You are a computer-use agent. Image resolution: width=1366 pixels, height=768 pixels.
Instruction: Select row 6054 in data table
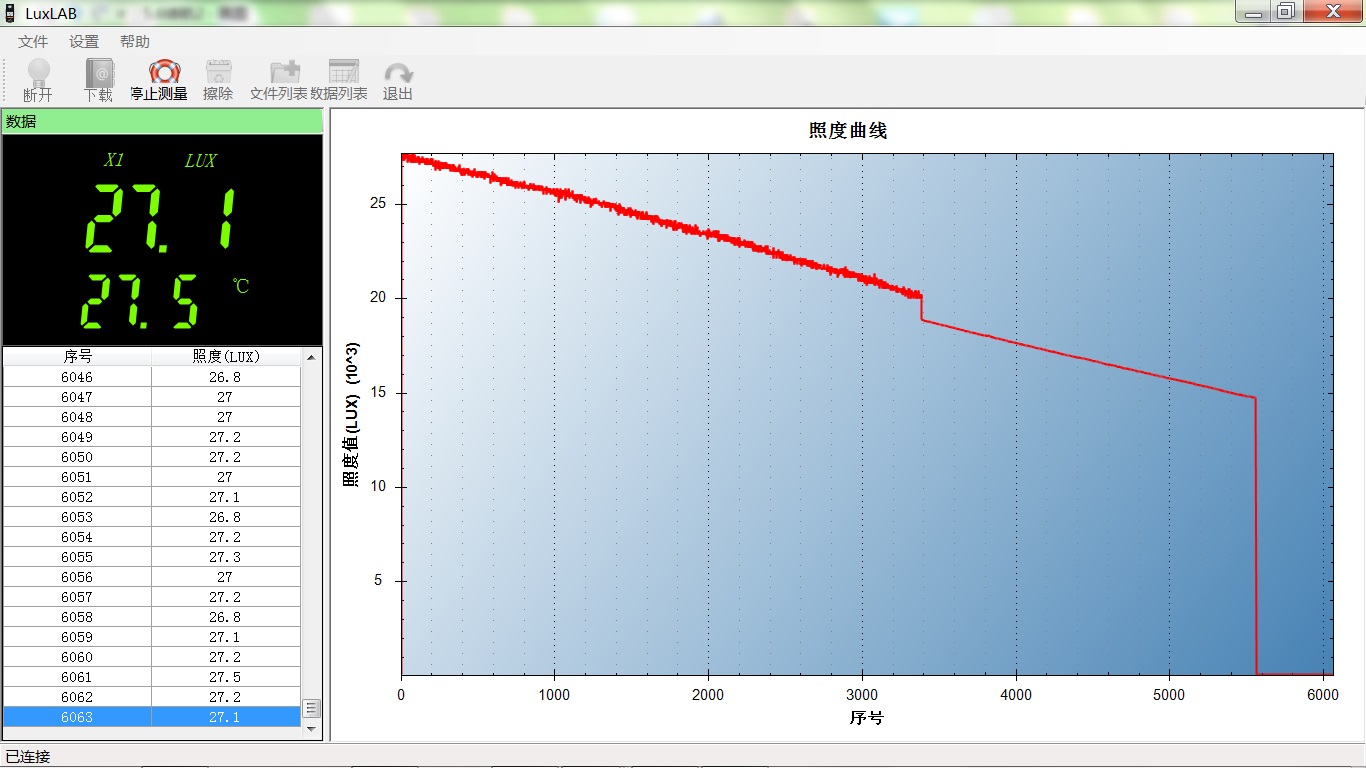pyautogui.click(x=152, y=537)
